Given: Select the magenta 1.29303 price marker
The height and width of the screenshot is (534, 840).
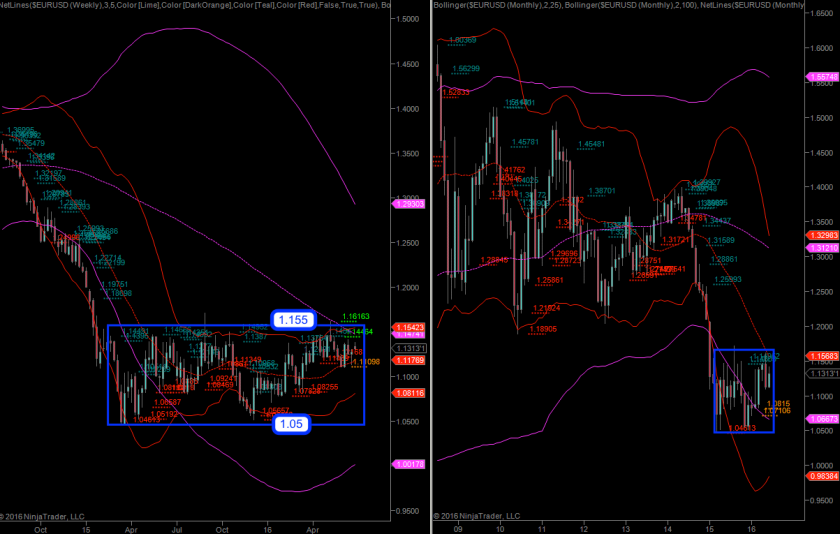Looking at the screenshot, I should 409,204.
